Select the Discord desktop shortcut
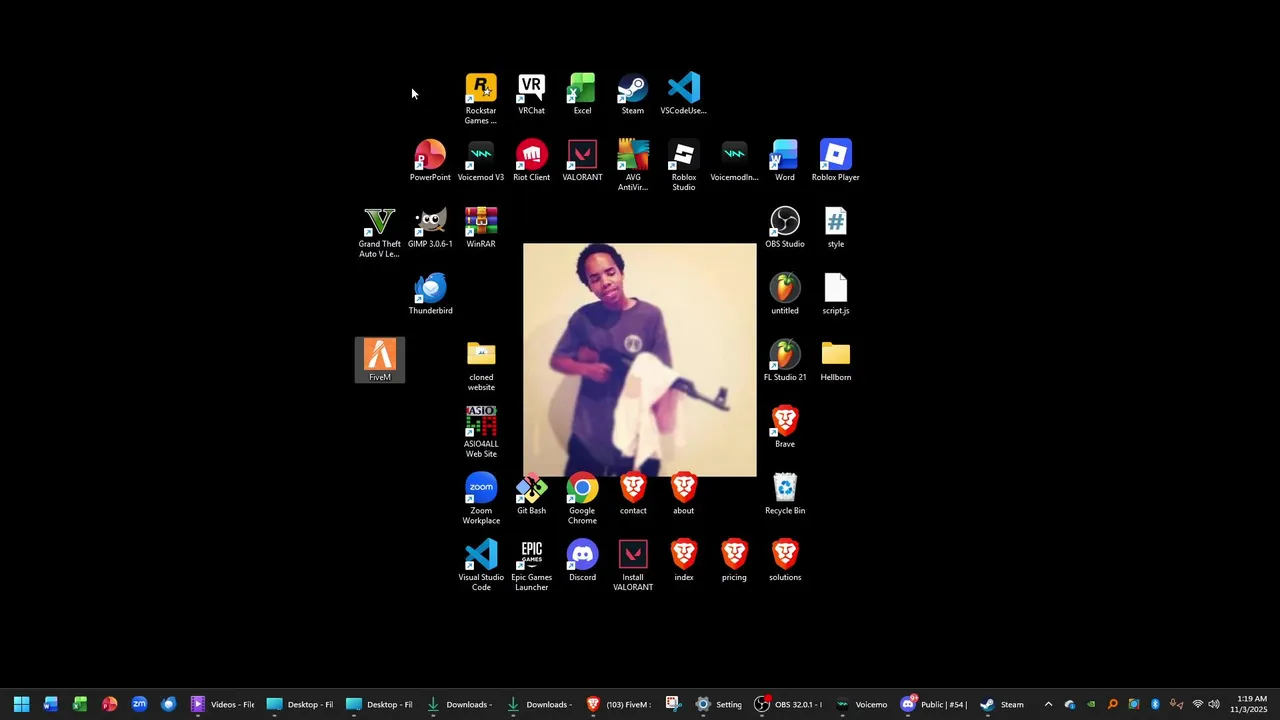 [582, 561]
